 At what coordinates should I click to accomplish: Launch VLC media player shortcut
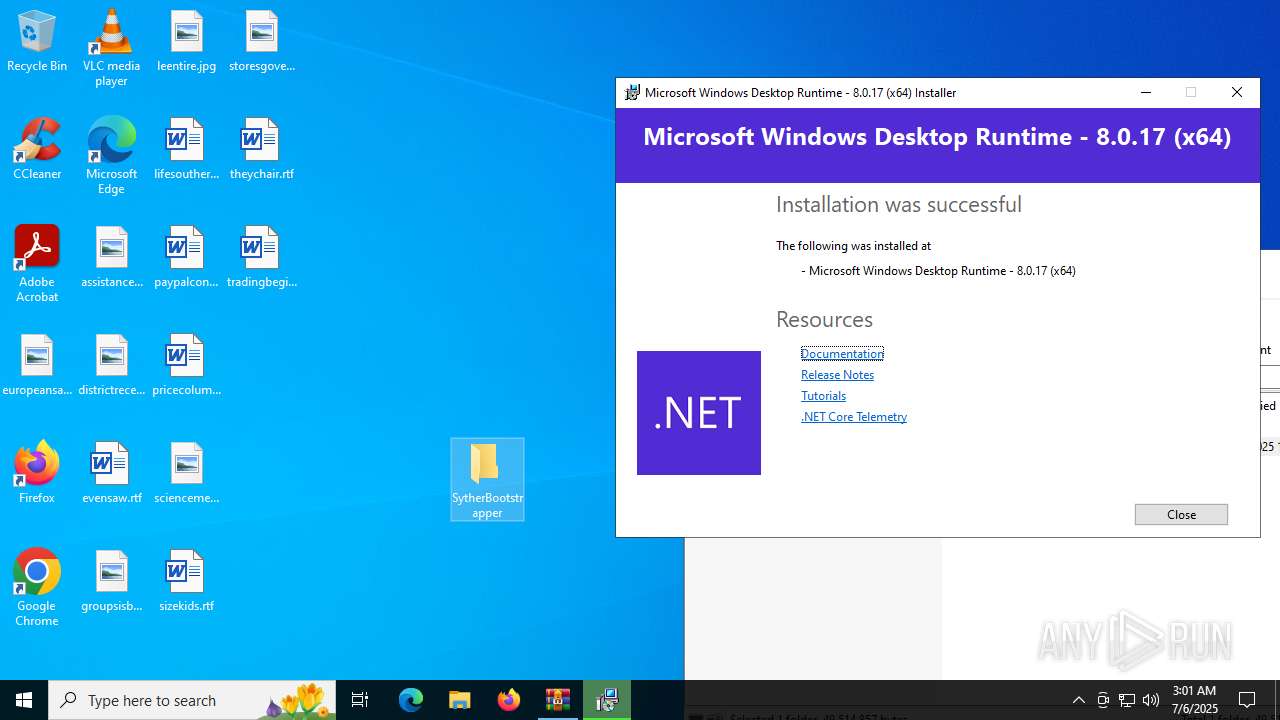pos(111,48)
